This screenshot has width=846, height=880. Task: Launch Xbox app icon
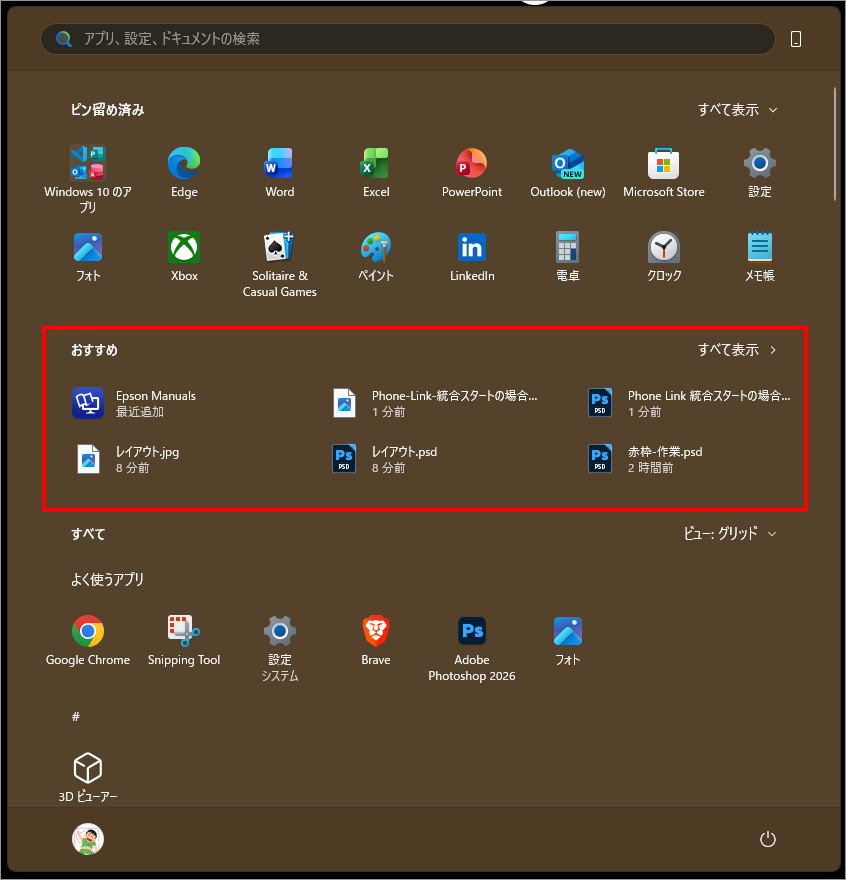tap(184, 248)
